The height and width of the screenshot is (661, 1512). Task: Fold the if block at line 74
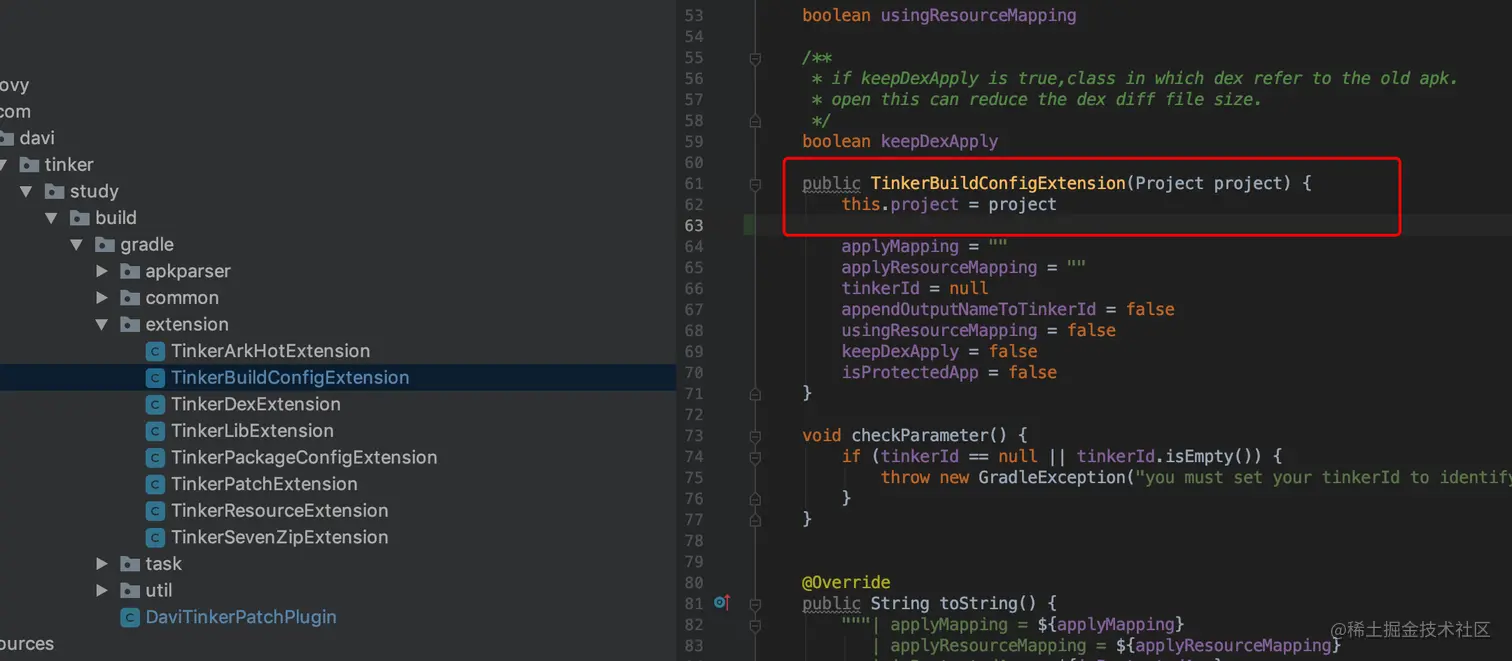click(x=755, y=457)
